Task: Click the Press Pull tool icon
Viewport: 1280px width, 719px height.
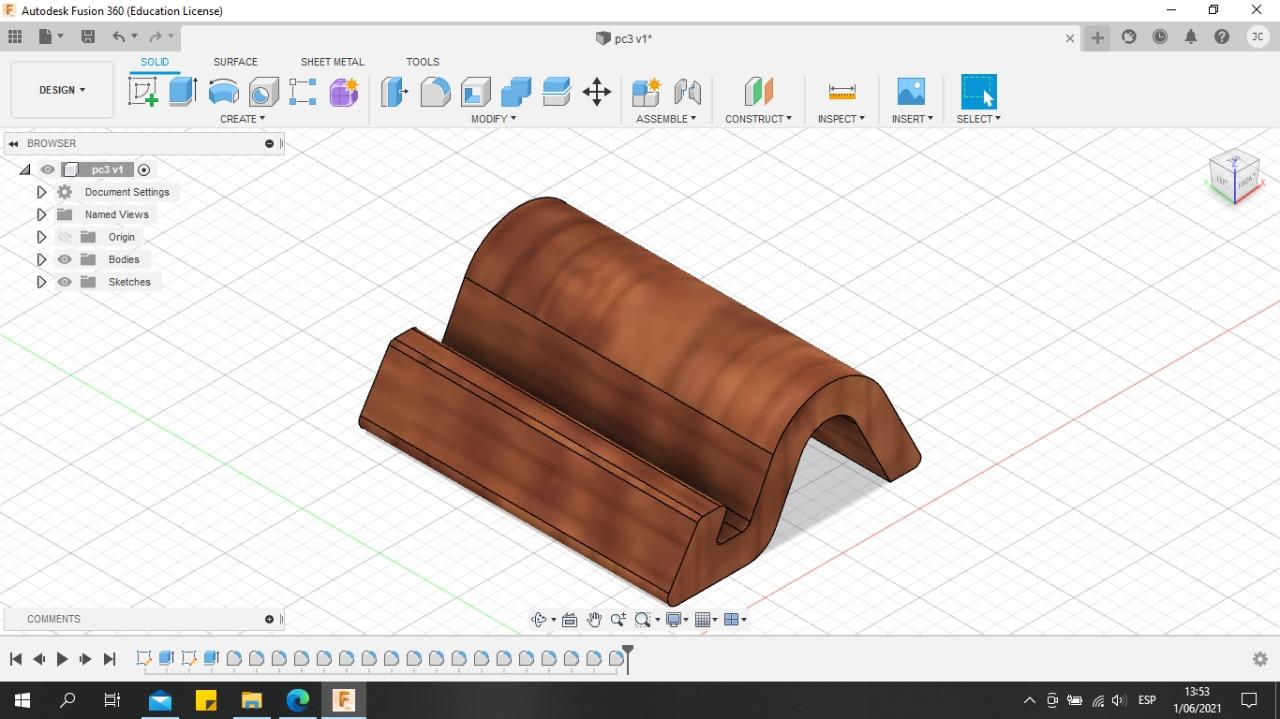Action: (x=394, y=92)
